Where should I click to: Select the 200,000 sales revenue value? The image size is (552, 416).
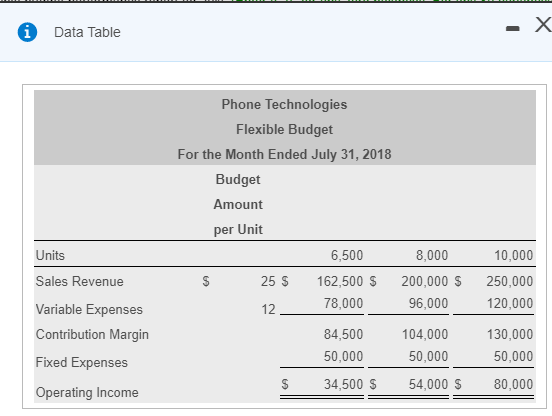(x=425, y=281)
